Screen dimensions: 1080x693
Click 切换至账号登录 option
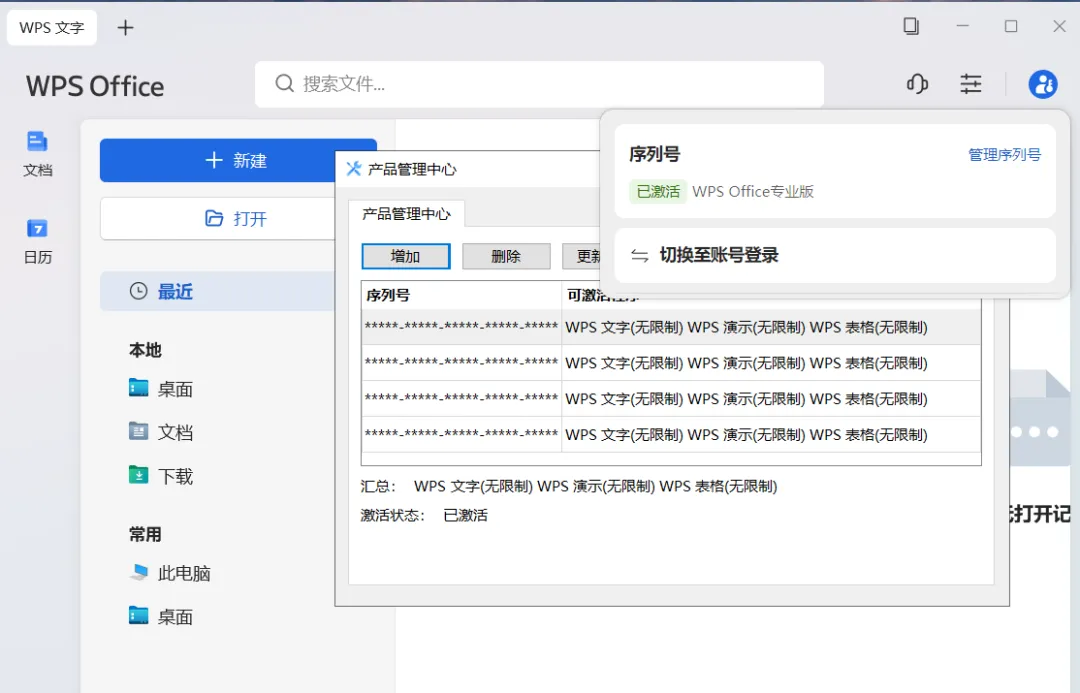click(x=835, y=256)
